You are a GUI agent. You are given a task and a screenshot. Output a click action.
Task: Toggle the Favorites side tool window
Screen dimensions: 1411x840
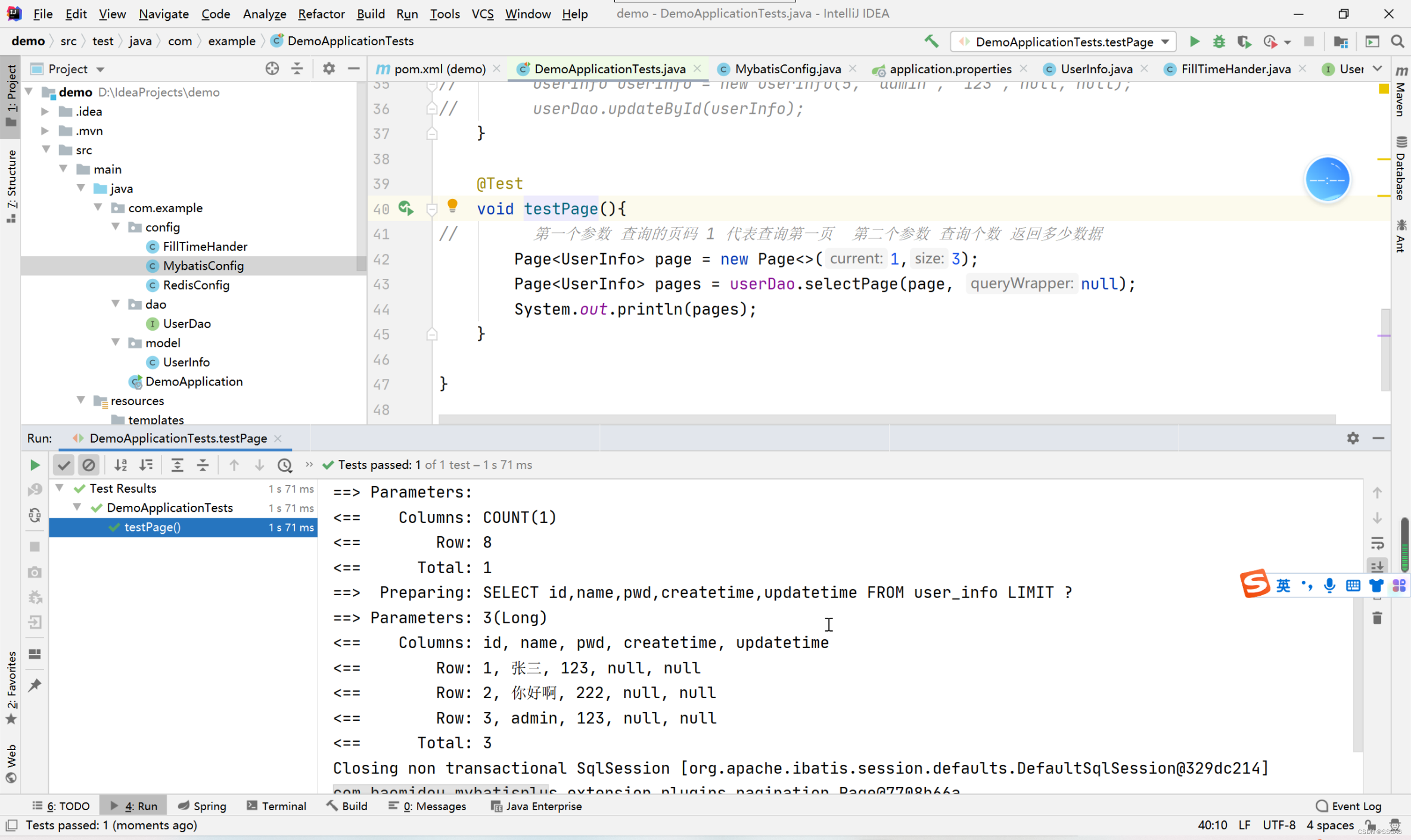pos(11,688)
